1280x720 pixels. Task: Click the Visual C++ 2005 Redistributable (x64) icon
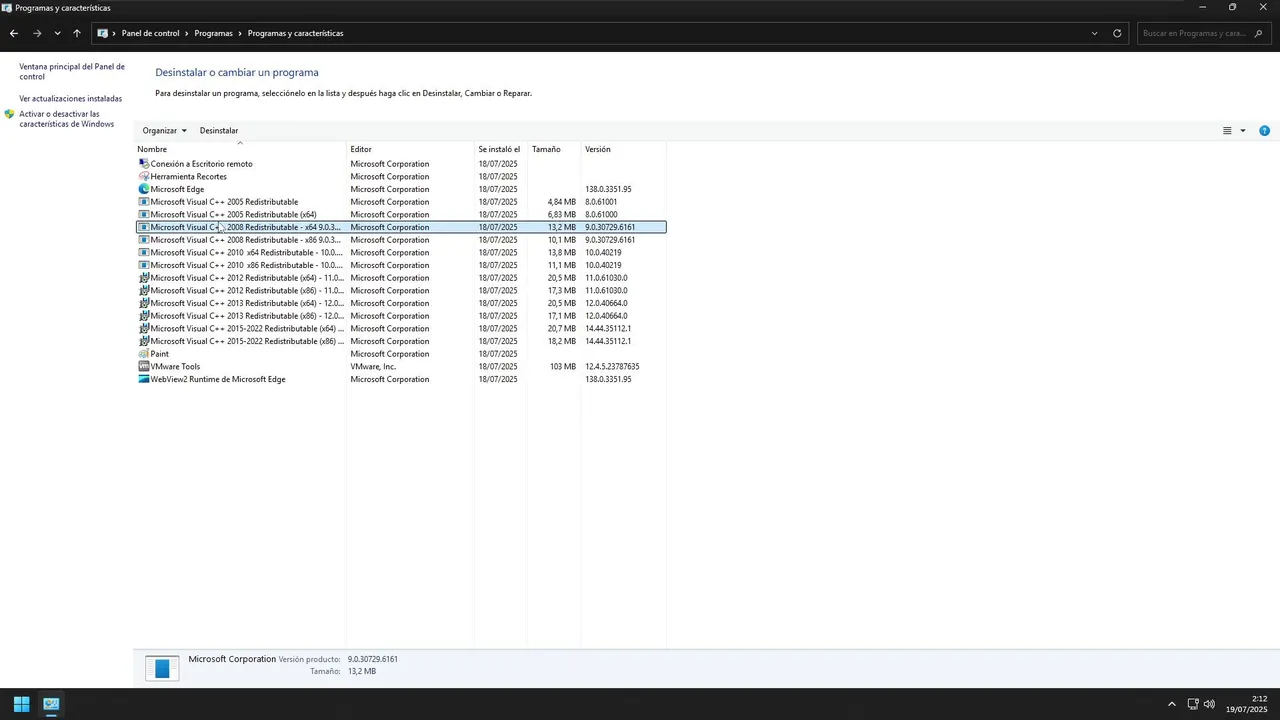(x=144, y=214)
